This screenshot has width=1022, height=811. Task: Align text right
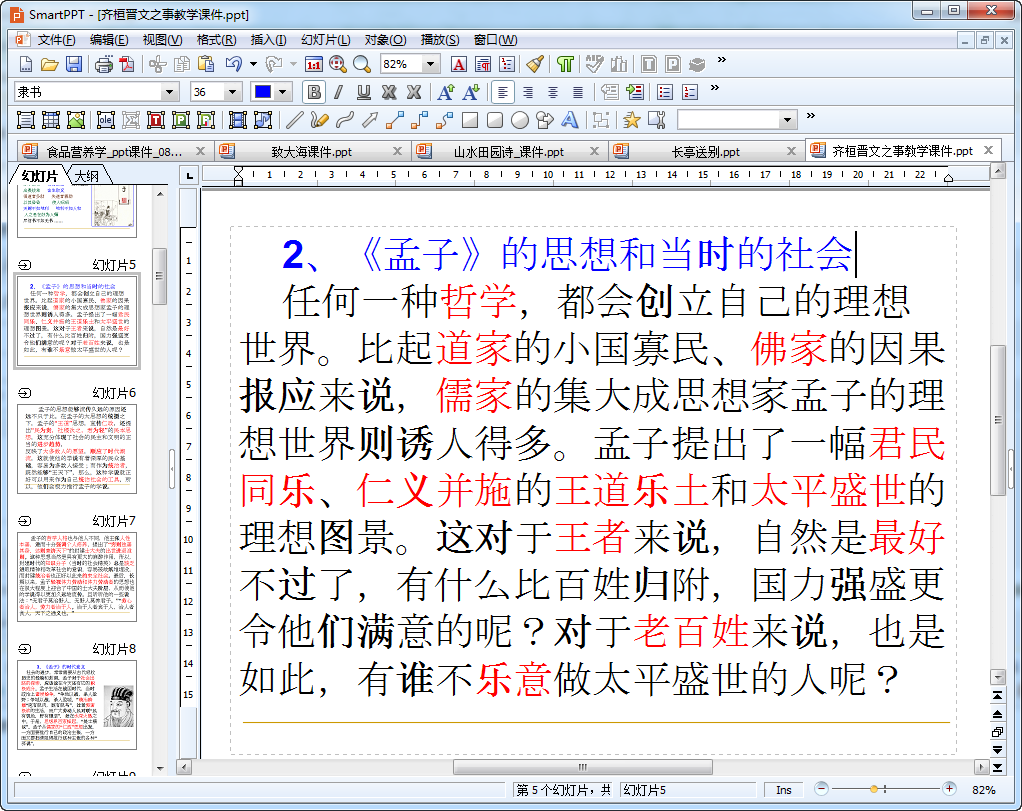click(528, 92)
